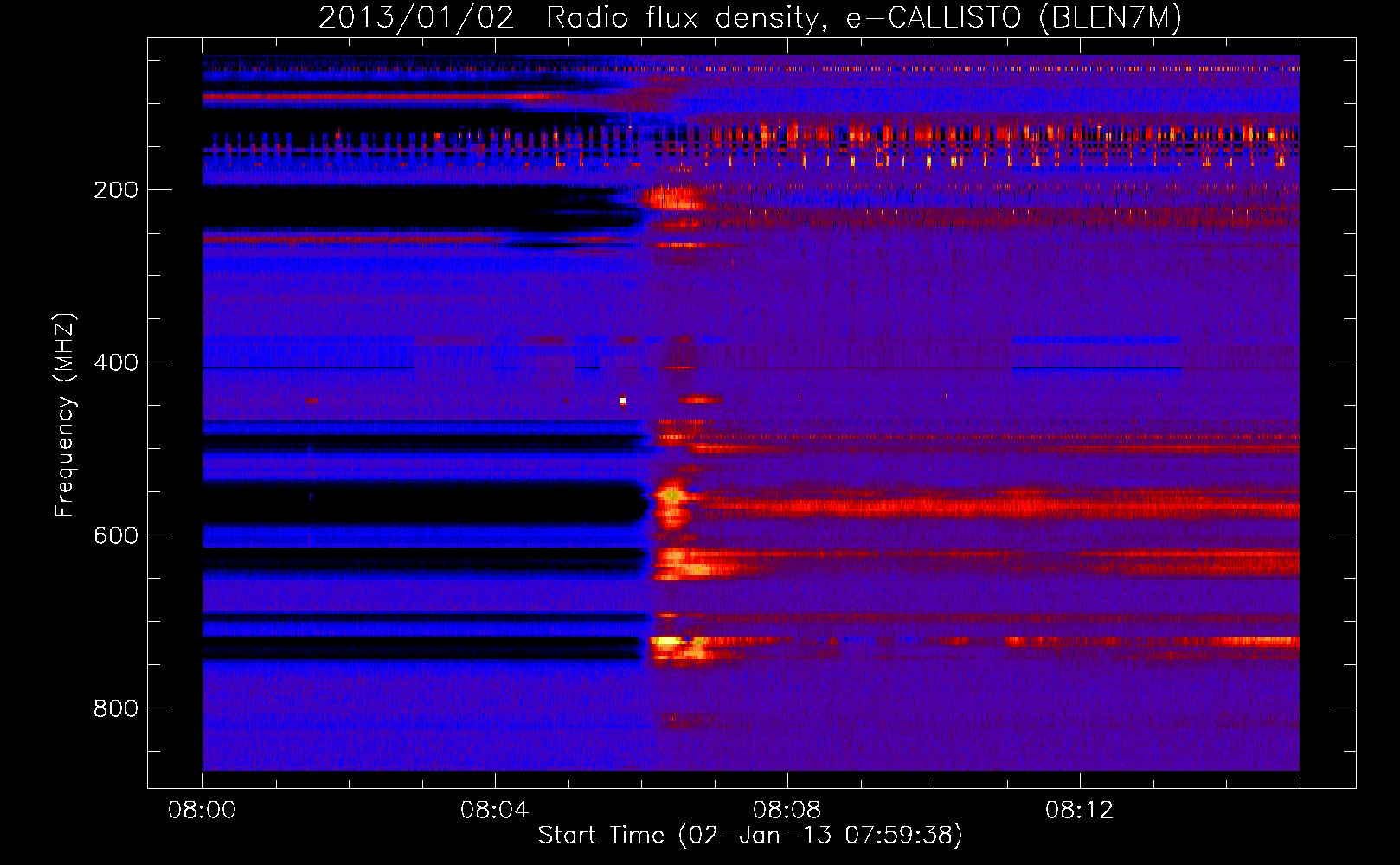Click the 'Start Time (02-Jan-13 07:59:38)' label
Image resolution: width=1400 pixels, height=865 pixels.
(x=750, y=836)
